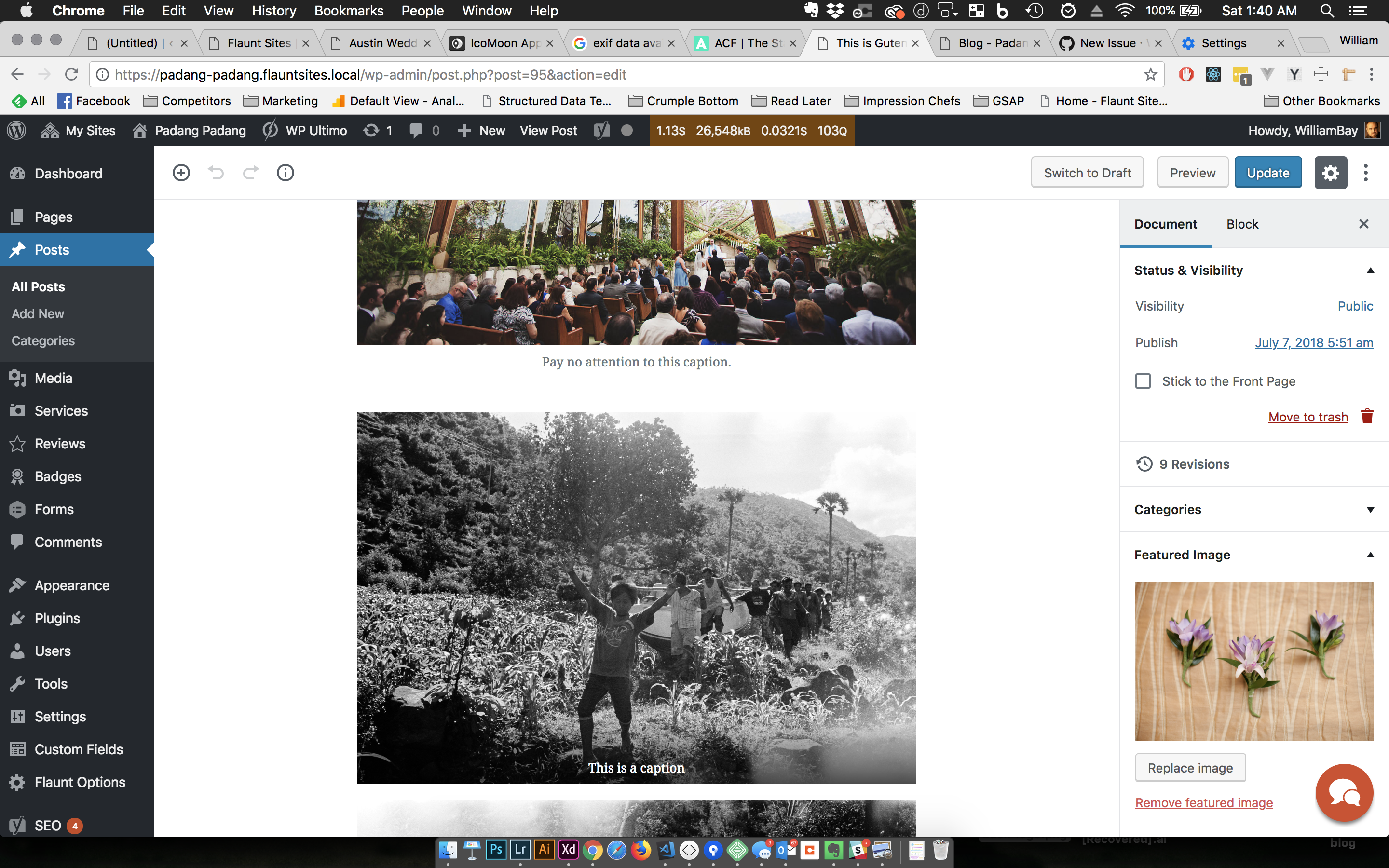Click the Yoast icon in admin bar
Image resolution: width=1389 pixels, height=868 pixels.
tap(601, 130)
